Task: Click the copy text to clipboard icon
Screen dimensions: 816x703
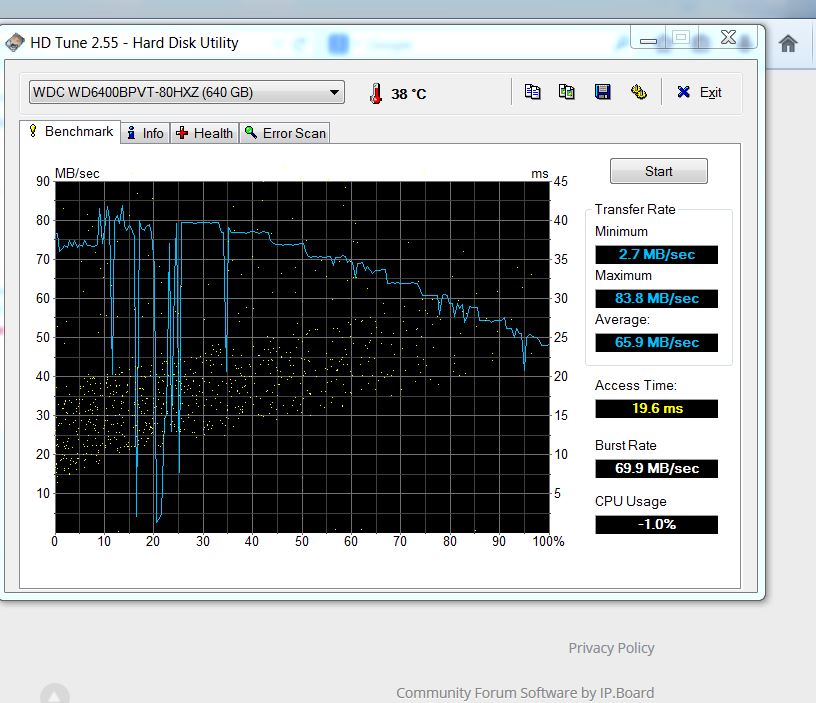Action: [x=533, y=92]
